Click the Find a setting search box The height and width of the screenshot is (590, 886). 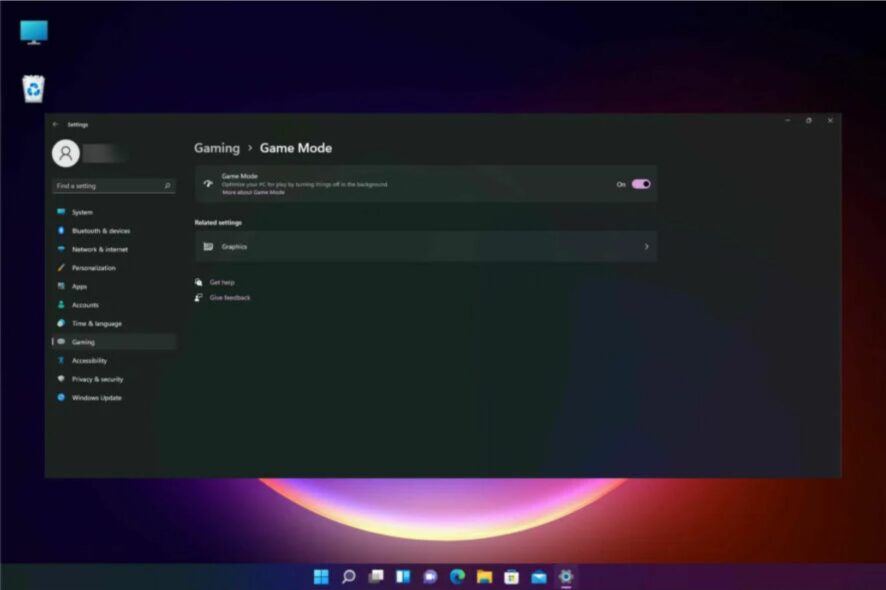click(114, 186)
